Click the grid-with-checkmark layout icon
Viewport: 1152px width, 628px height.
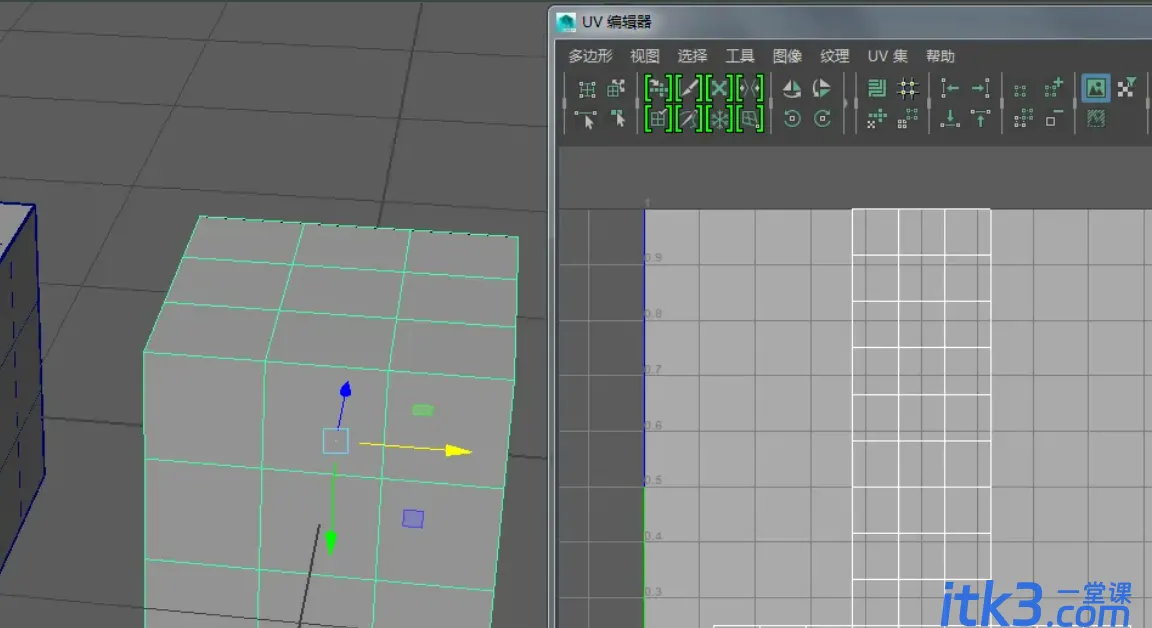pos(658,119)
